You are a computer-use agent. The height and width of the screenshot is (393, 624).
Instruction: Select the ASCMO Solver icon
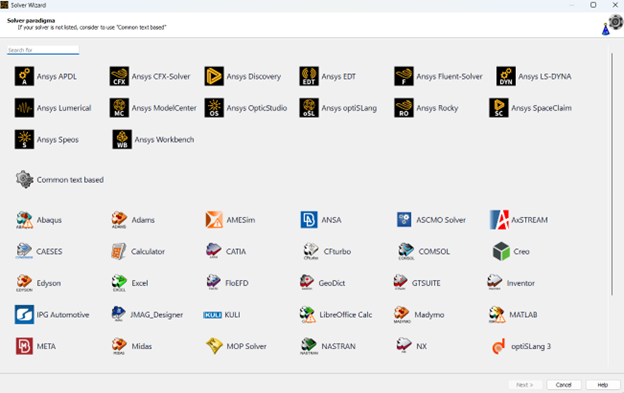[x=404, y=220]
